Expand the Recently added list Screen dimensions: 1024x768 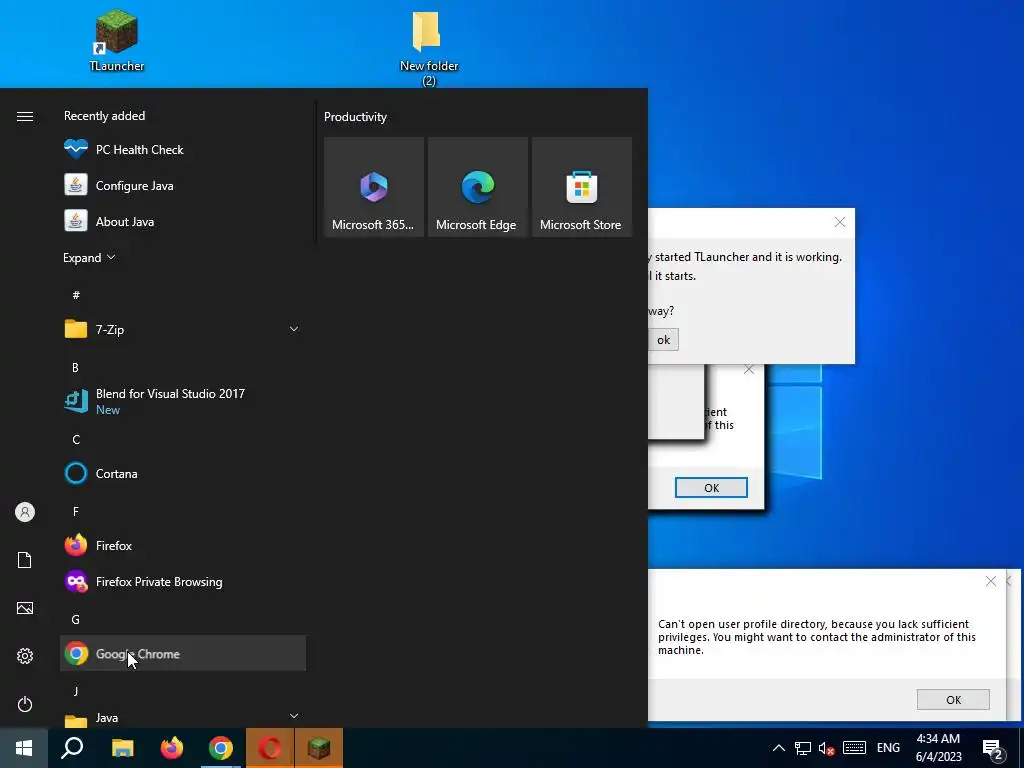pyautogui.click(x=89, y=258)
